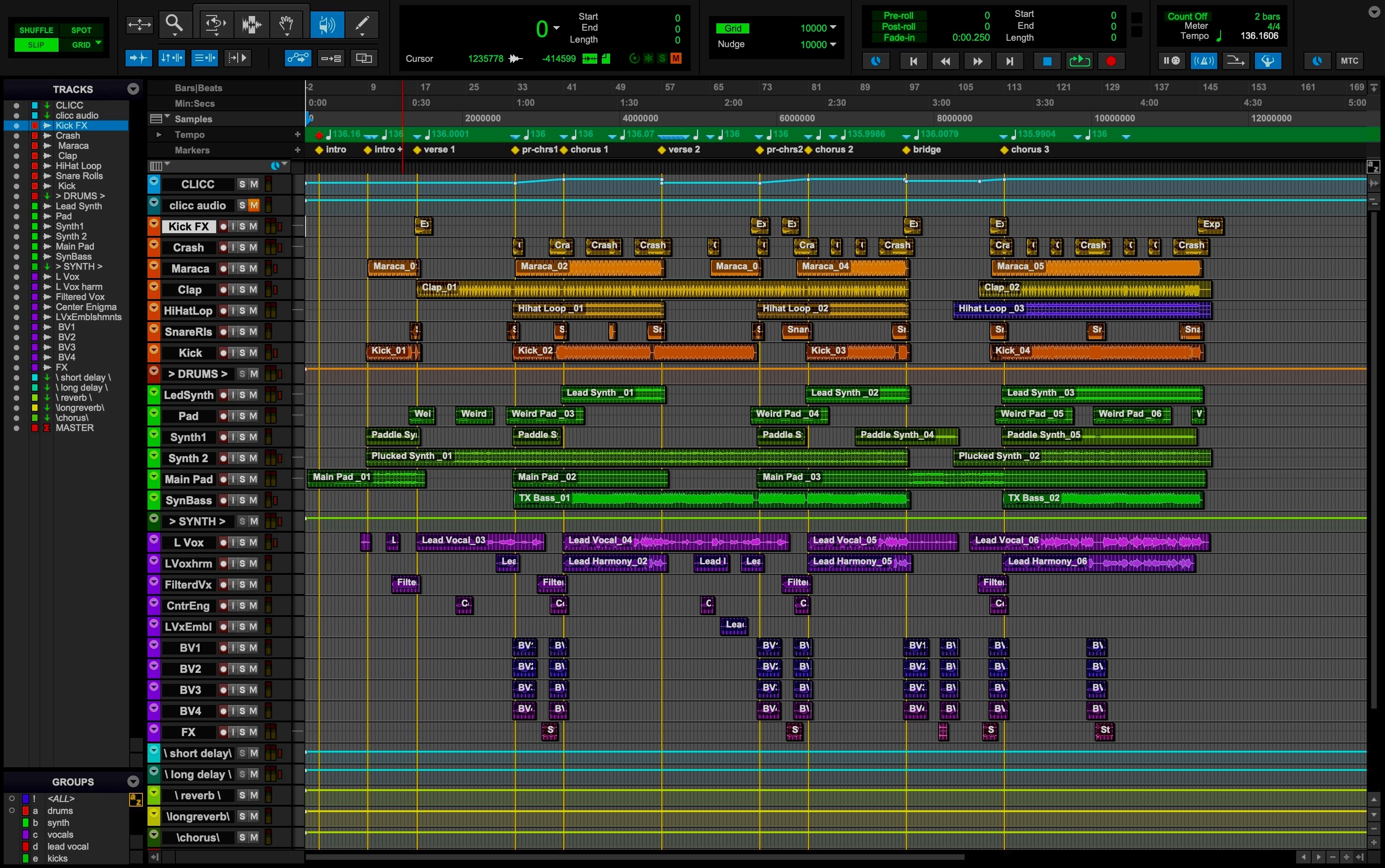1385x868 pixels.
Task: Select the Pencil tool
Action: pos(362,24)
